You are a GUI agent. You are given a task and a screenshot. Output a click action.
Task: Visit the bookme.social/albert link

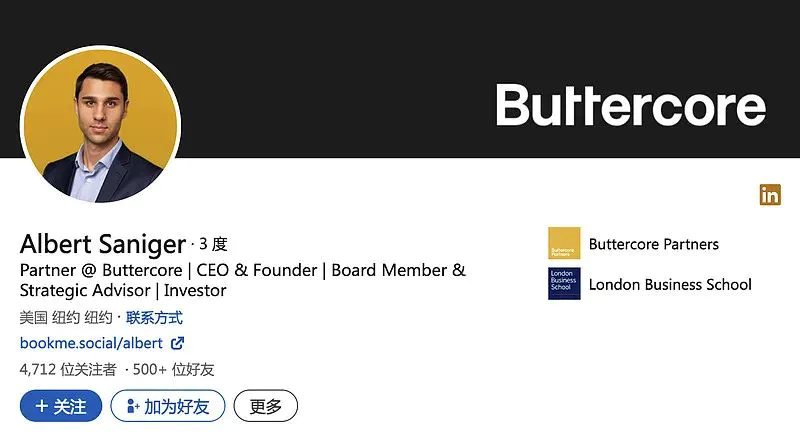tap(91, 343)
